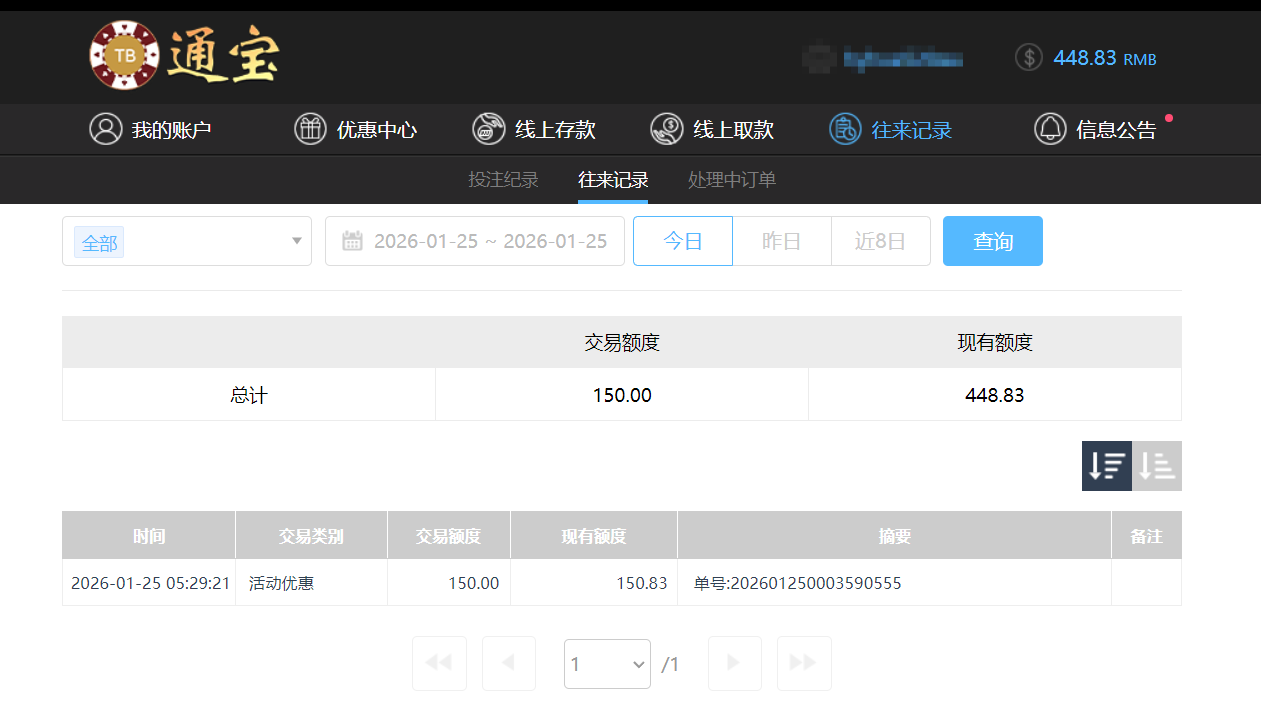This screenshot has width=1261, height=715.
Task: Click the 通宝 TB logo
Action: (x=184, y=56)
